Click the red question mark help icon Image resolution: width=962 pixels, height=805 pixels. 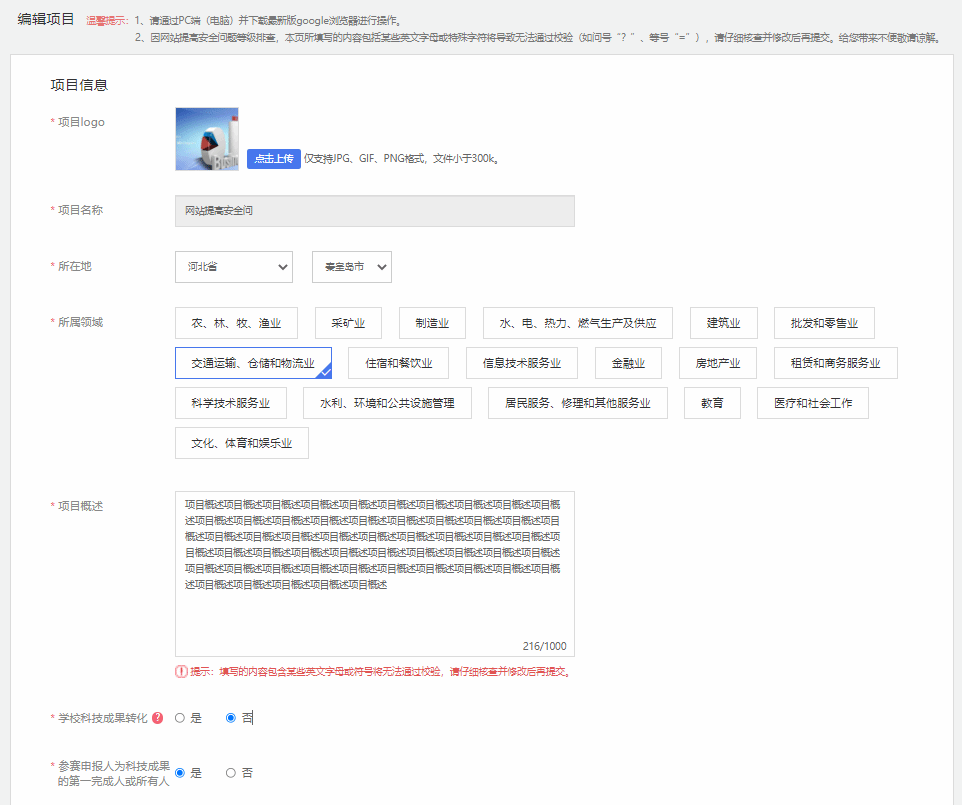click(158, 718)
